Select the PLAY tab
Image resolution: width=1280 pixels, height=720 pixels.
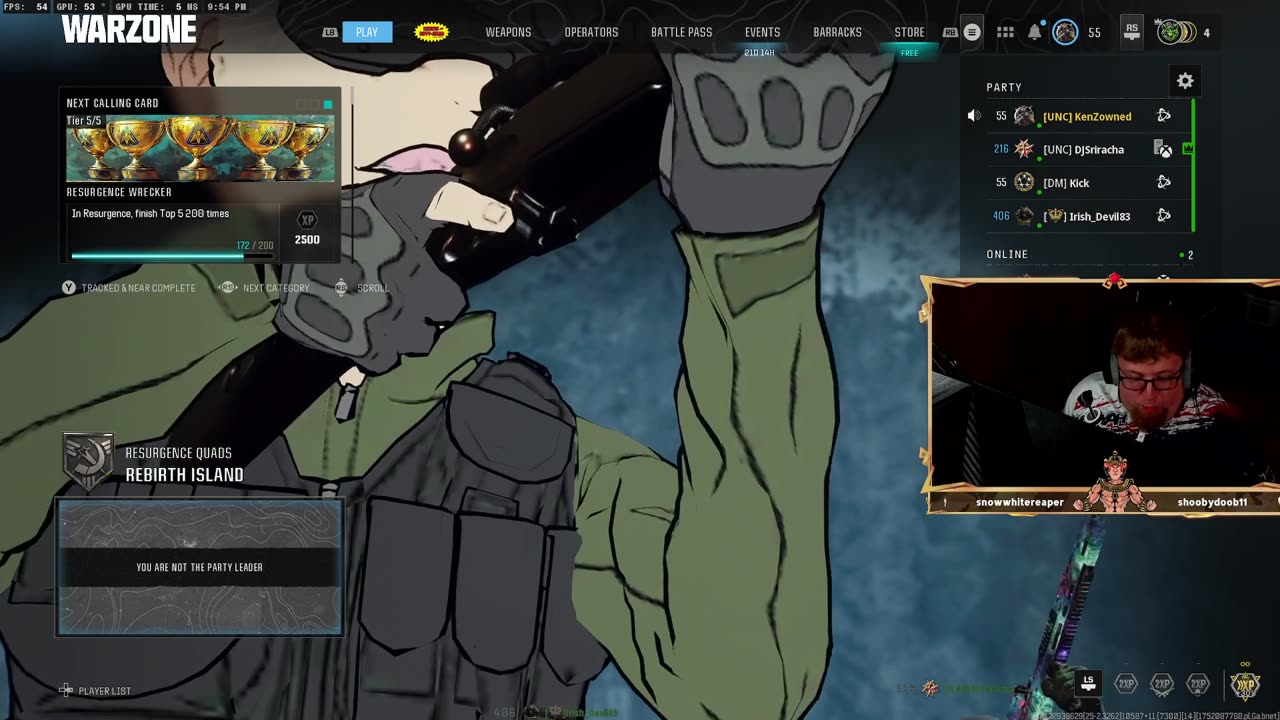pyautogui.click(x=367, y=32)
